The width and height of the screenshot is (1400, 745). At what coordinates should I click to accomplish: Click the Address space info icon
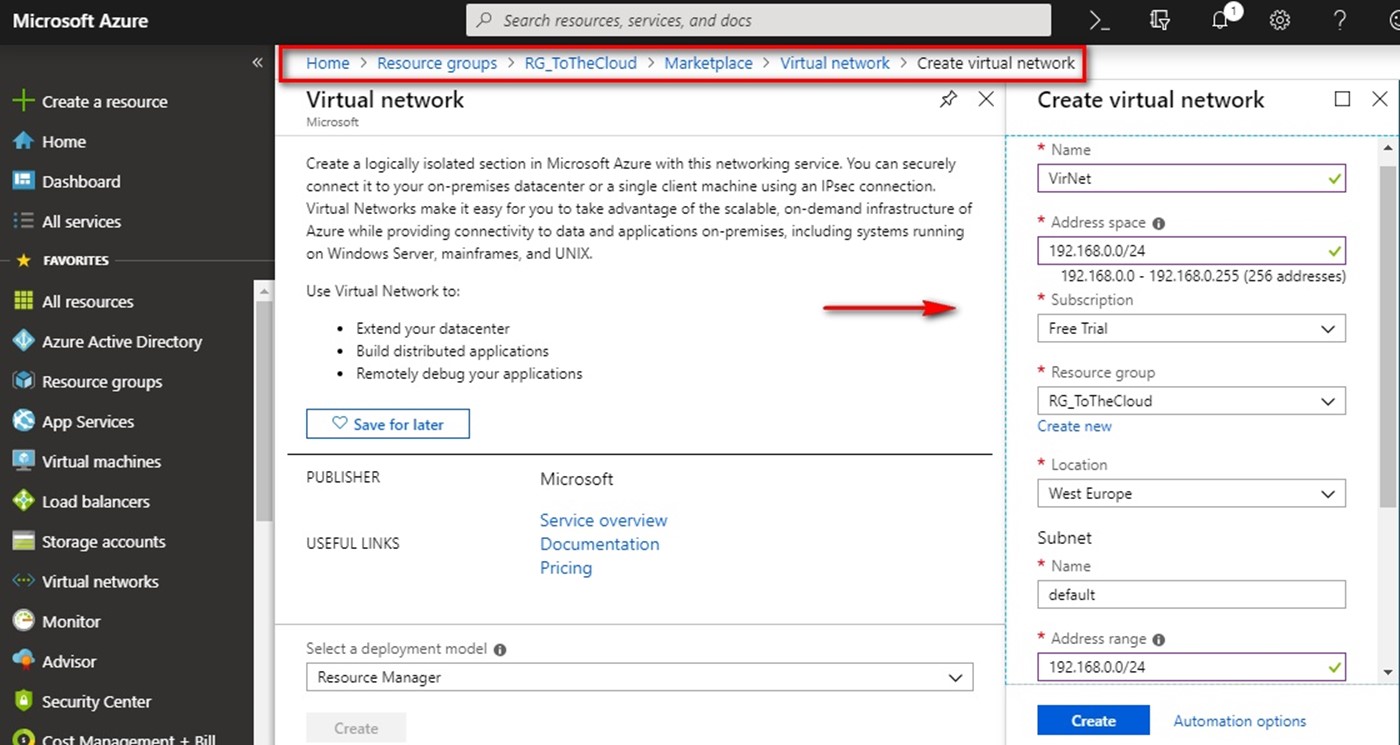pyautogui.click(x=1158, y=224)
